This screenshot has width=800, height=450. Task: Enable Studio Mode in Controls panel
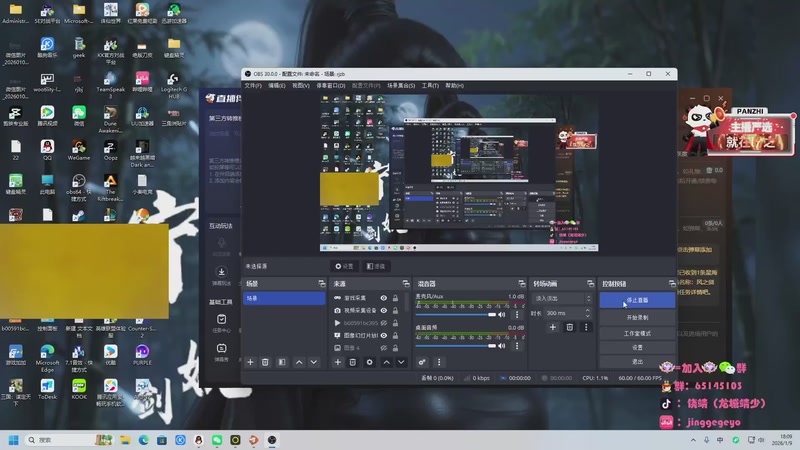[637, 333]
